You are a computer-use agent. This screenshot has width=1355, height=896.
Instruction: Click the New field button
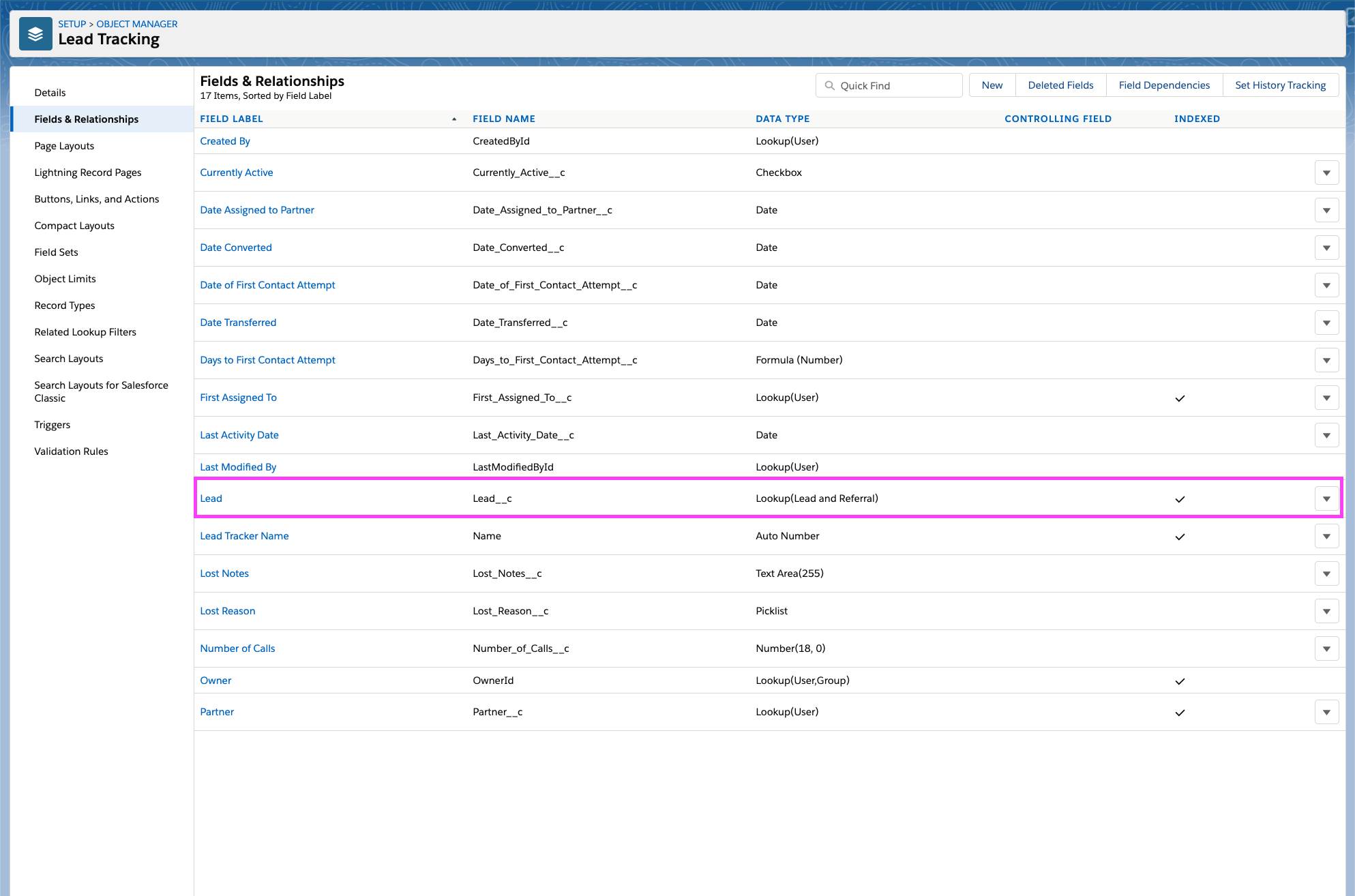[992, 85]
